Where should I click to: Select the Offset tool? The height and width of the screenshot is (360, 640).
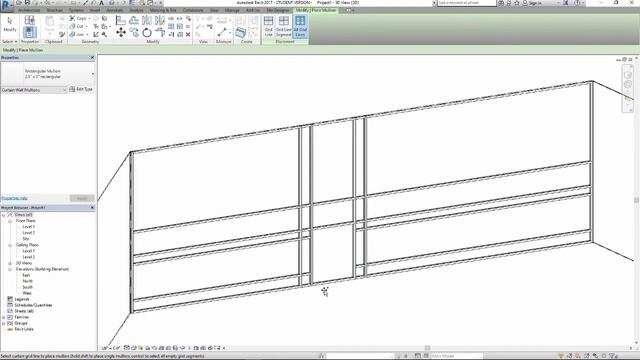coord(134,20)
